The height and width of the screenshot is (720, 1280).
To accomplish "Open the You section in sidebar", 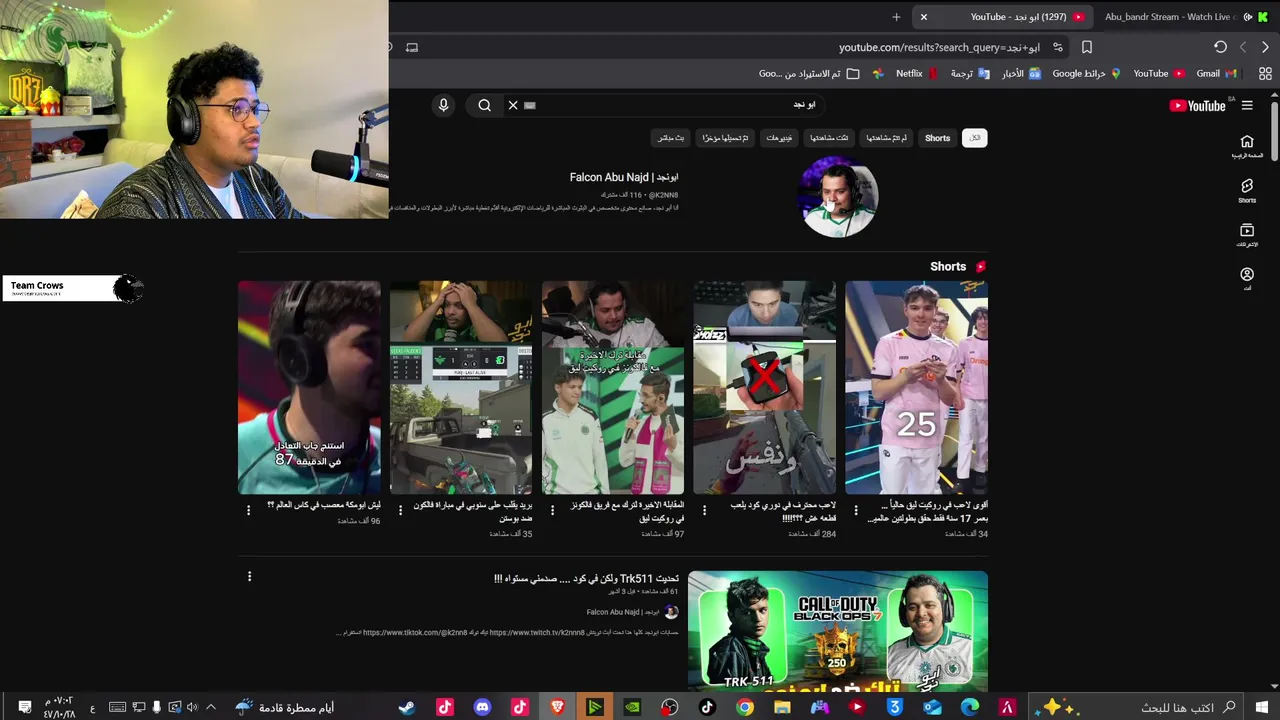I will (x=1247, y=278).
